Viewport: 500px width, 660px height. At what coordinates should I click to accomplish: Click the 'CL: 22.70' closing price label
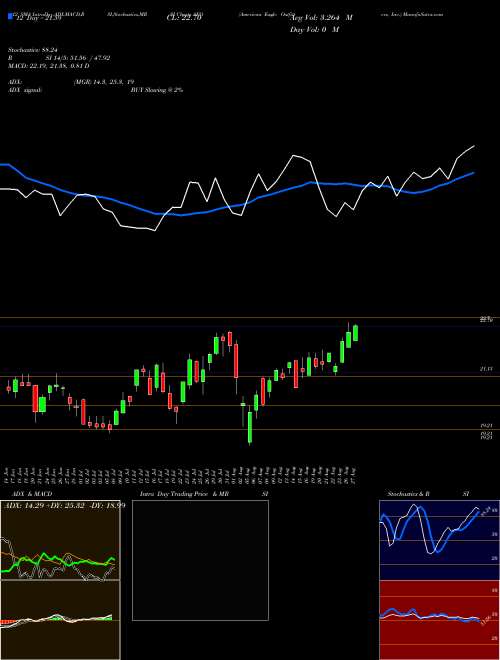tap(184, 18)
